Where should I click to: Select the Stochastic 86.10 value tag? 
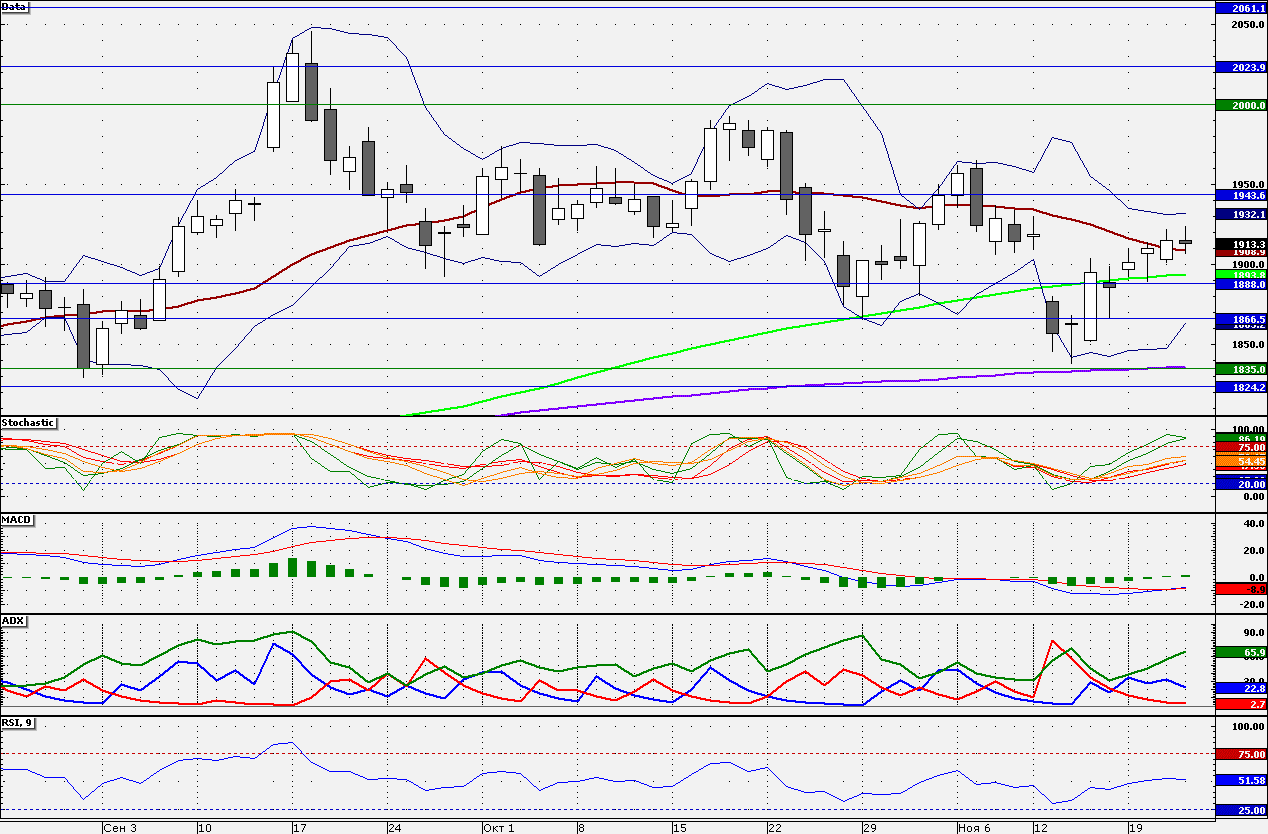[x=1240, y=438]
